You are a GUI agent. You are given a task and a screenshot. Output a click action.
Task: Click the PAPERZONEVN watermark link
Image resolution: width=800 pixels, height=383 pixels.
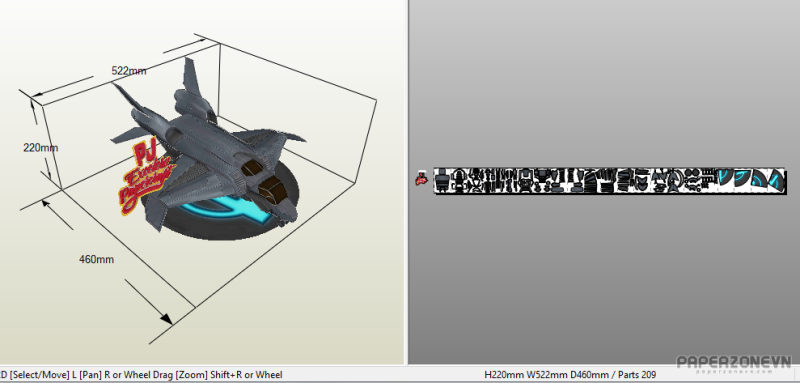pyautogui.click(x=734, y=364)
